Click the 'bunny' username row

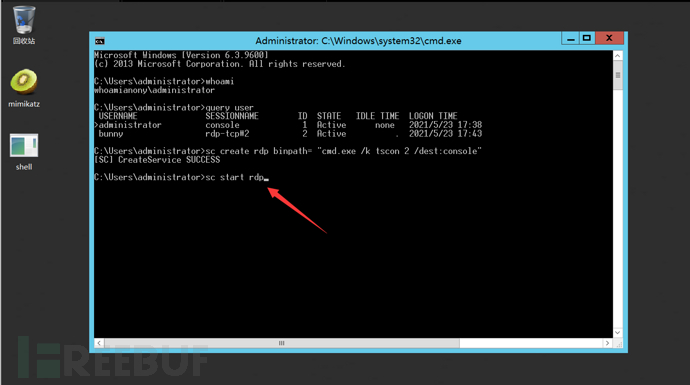click(290, 134)
